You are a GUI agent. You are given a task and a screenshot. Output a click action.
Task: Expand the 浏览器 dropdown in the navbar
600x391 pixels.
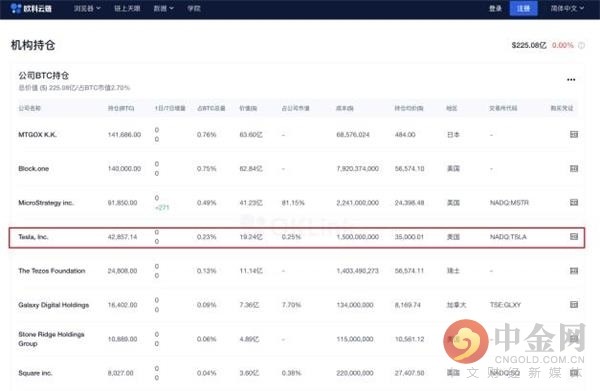click(87, 8)
